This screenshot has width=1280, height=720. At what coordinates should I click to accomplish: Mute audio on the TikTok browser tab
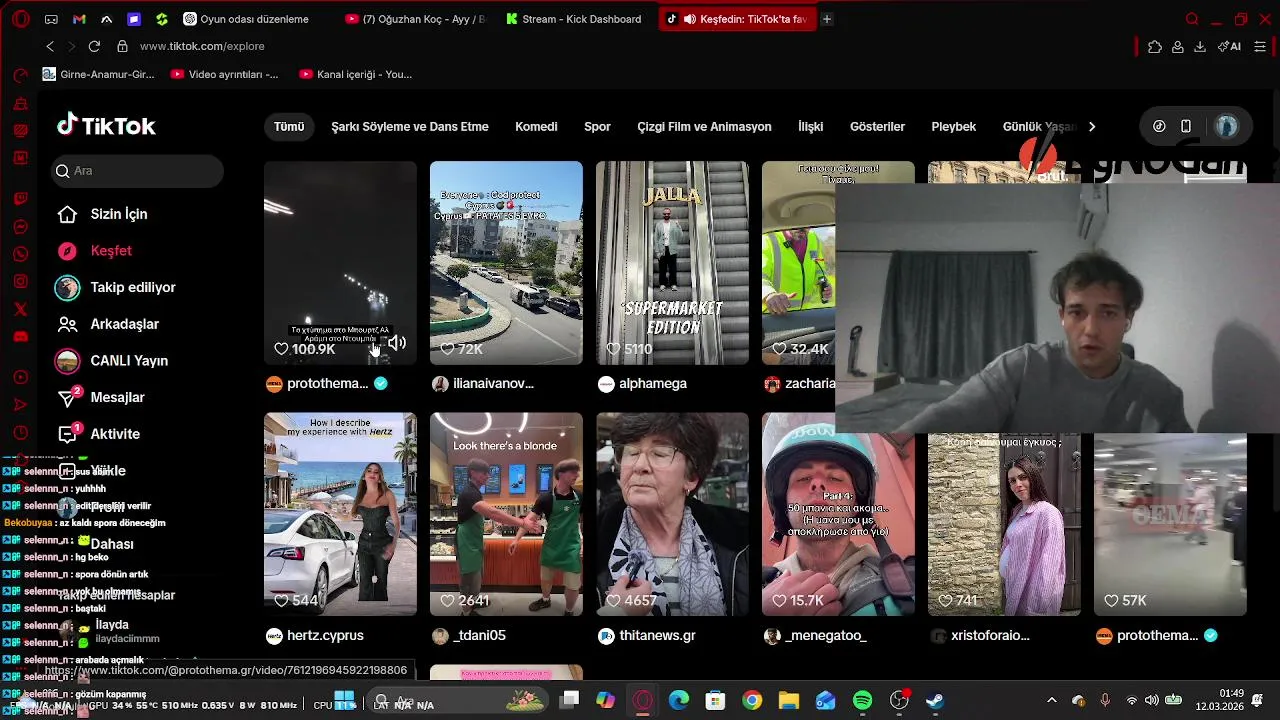pyautogui.click(x=689, y=19)
